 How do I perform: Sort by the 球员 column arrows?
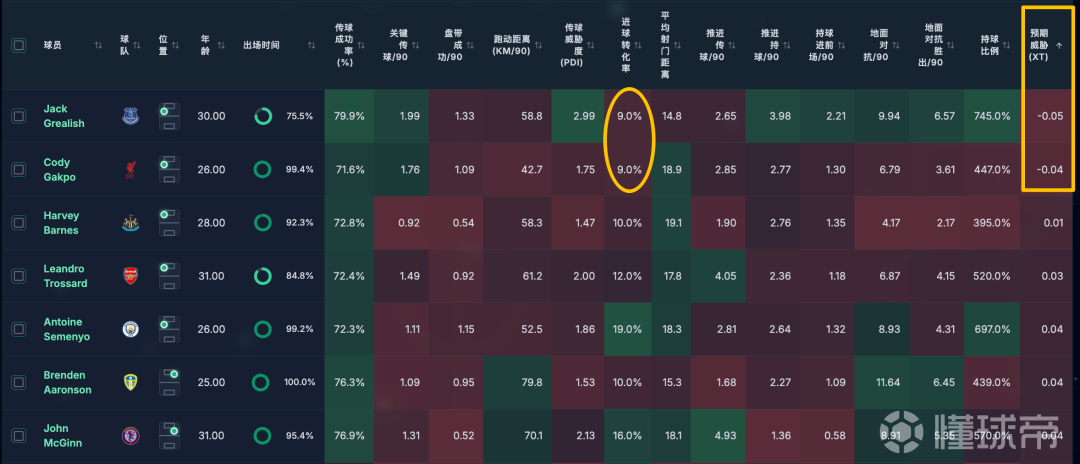click(x=98, y=45)
